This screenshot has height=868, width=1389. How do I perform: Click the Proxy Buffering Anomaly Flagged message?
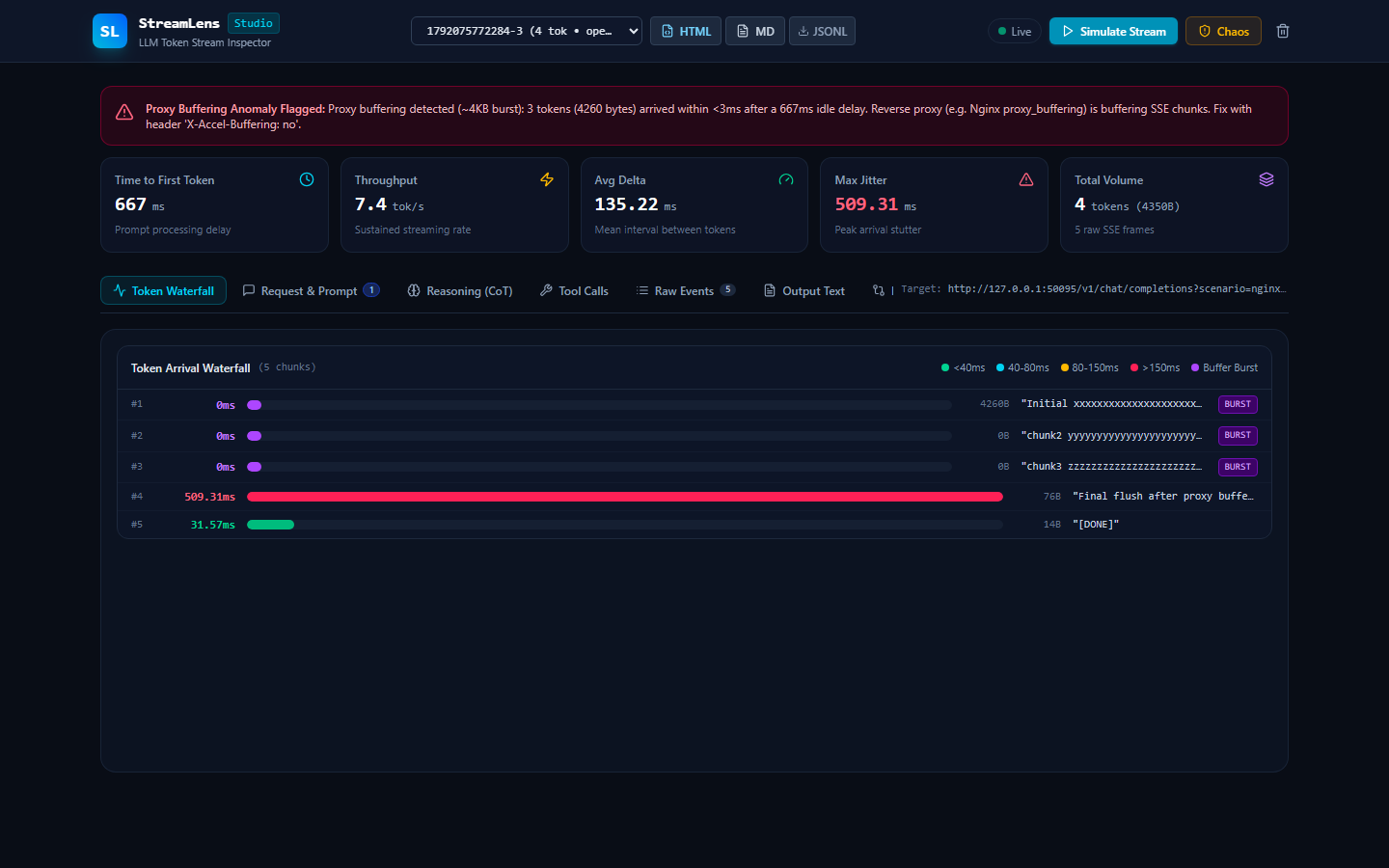[x=698, y=116]
